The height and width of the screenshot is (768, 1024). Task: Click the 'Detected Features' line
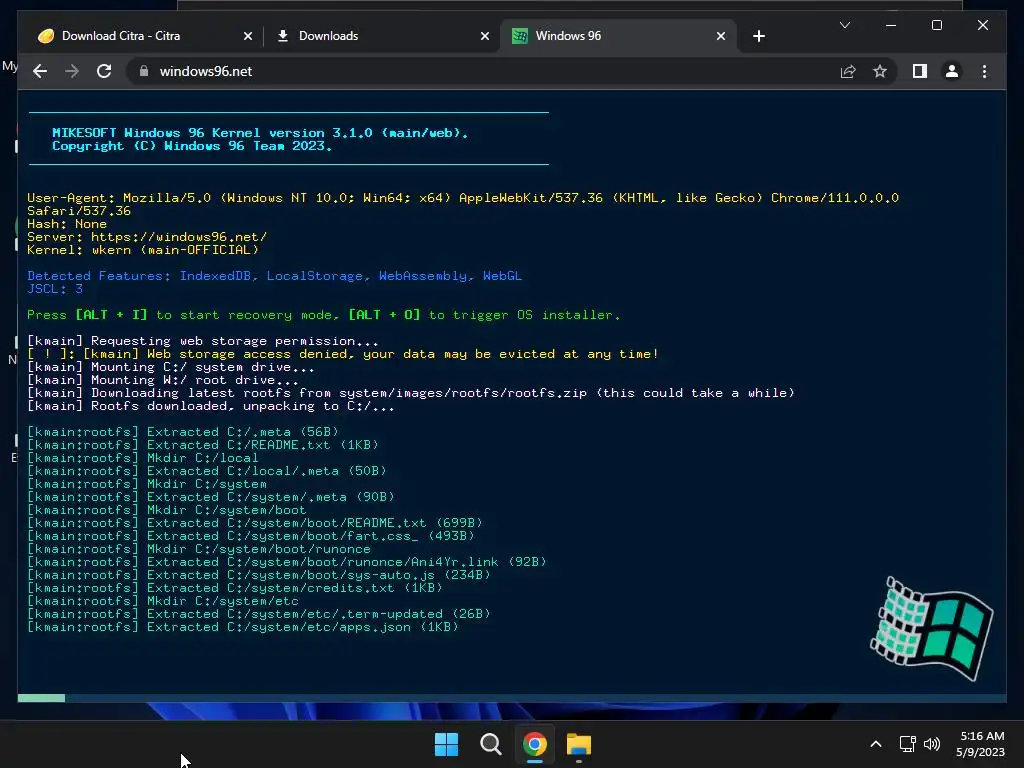[x=274, y=276]
